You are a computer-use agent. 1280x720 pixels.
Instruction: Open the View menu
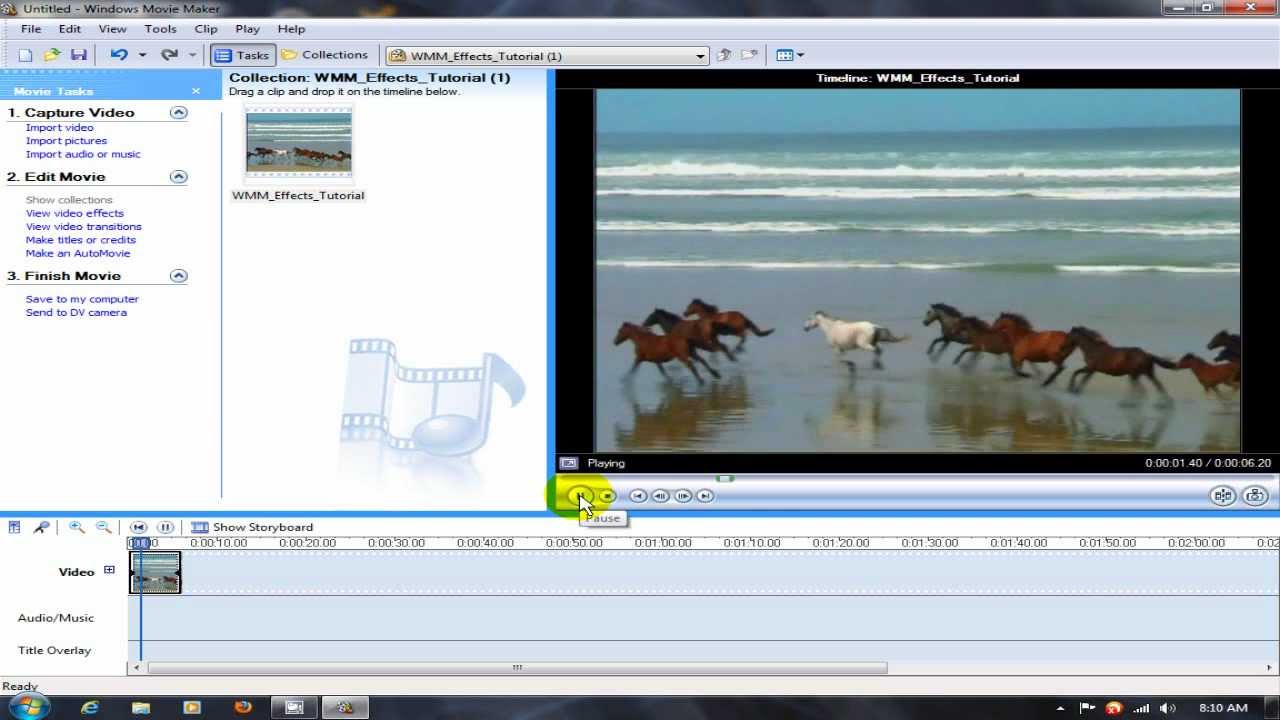[x=112, y=29]
